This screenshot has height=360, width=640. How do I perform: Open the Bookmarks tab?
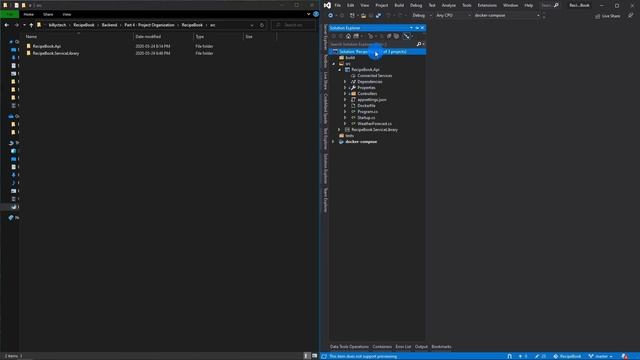(441, 347)
